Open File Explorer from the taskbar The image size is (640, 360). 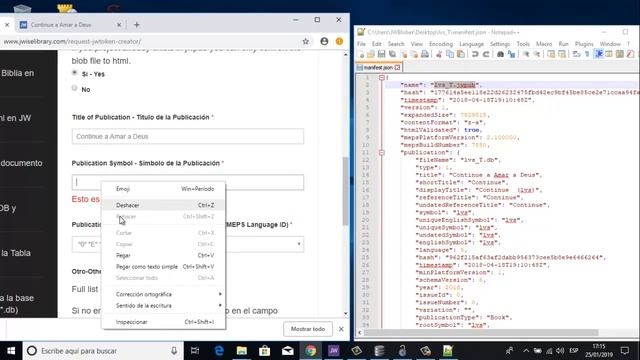(242, 351)
